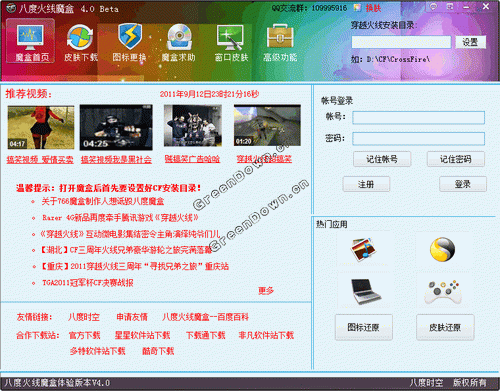Open the yellow-black sphere app icon
The height and width of the screenshot is (391, 500).
[442, 249]
